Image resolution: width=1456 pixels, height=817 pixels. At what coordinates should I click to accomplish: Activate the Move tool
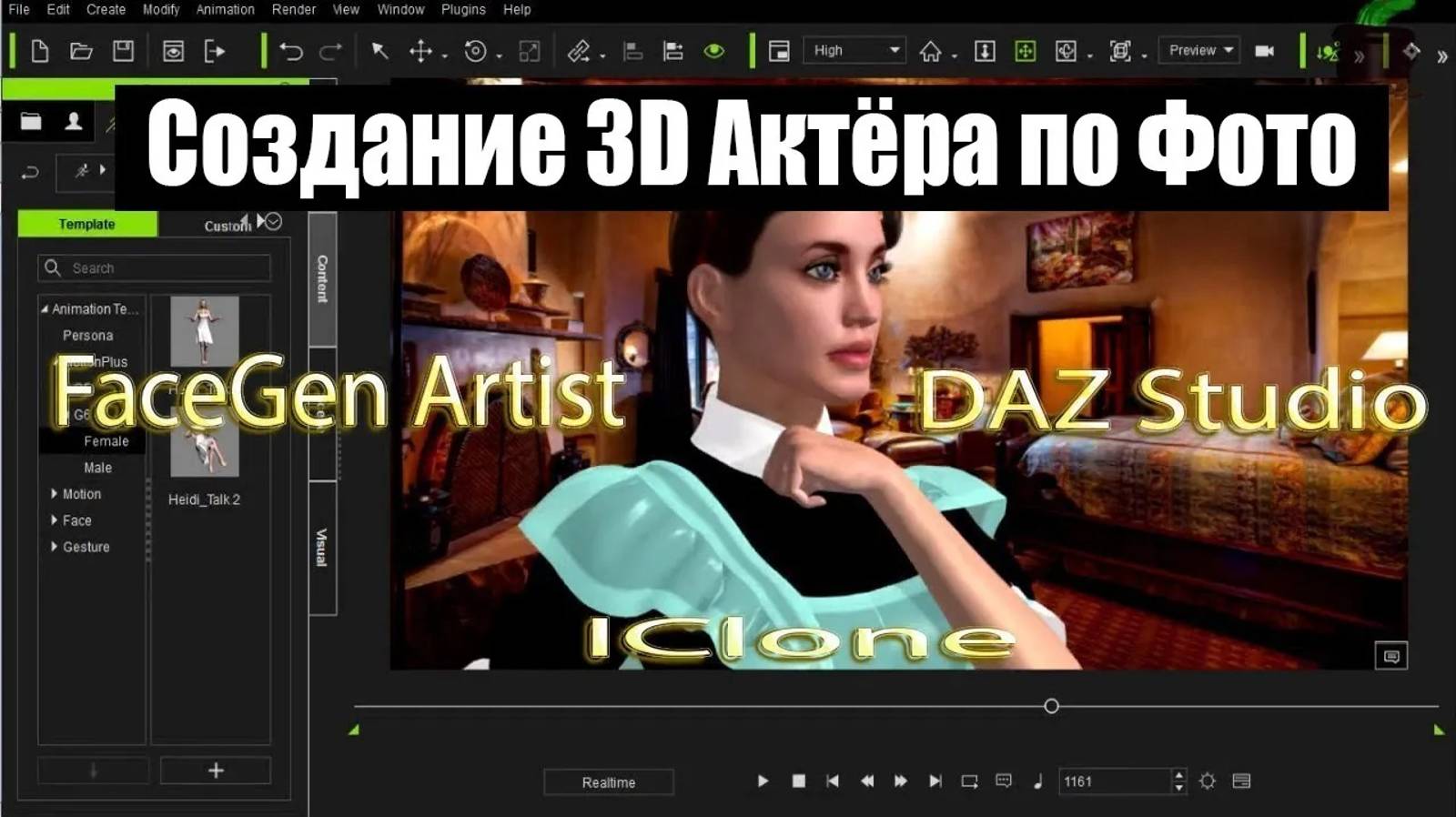[420, 51]
